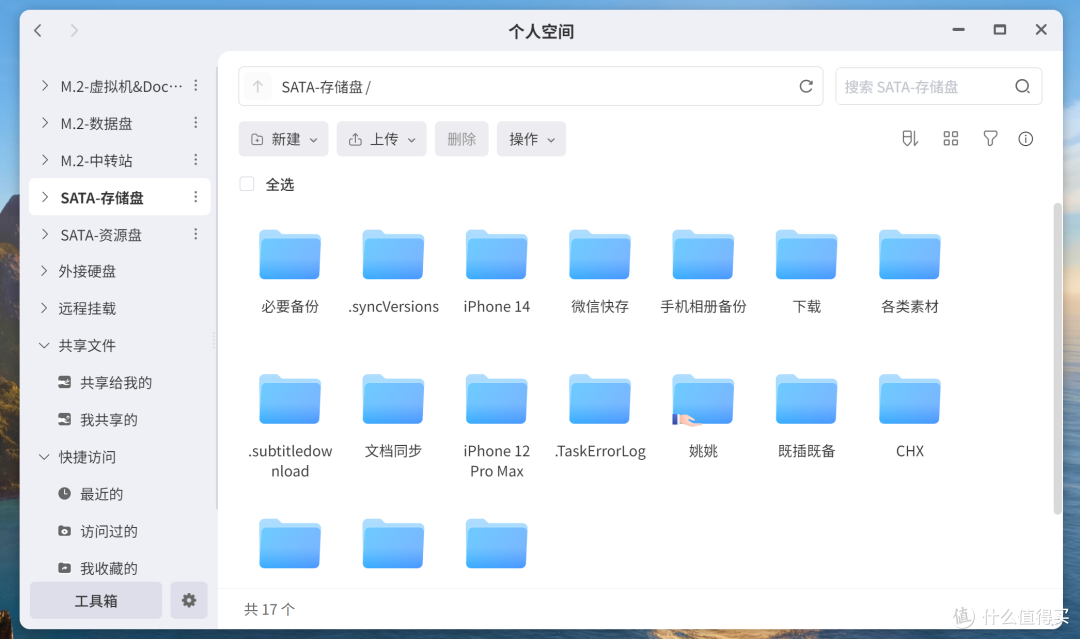Image resolution: width=1080 pixels, height=639 pixels.
Task: Navigate back with left arrow
Action: click(x=38, y=30)
